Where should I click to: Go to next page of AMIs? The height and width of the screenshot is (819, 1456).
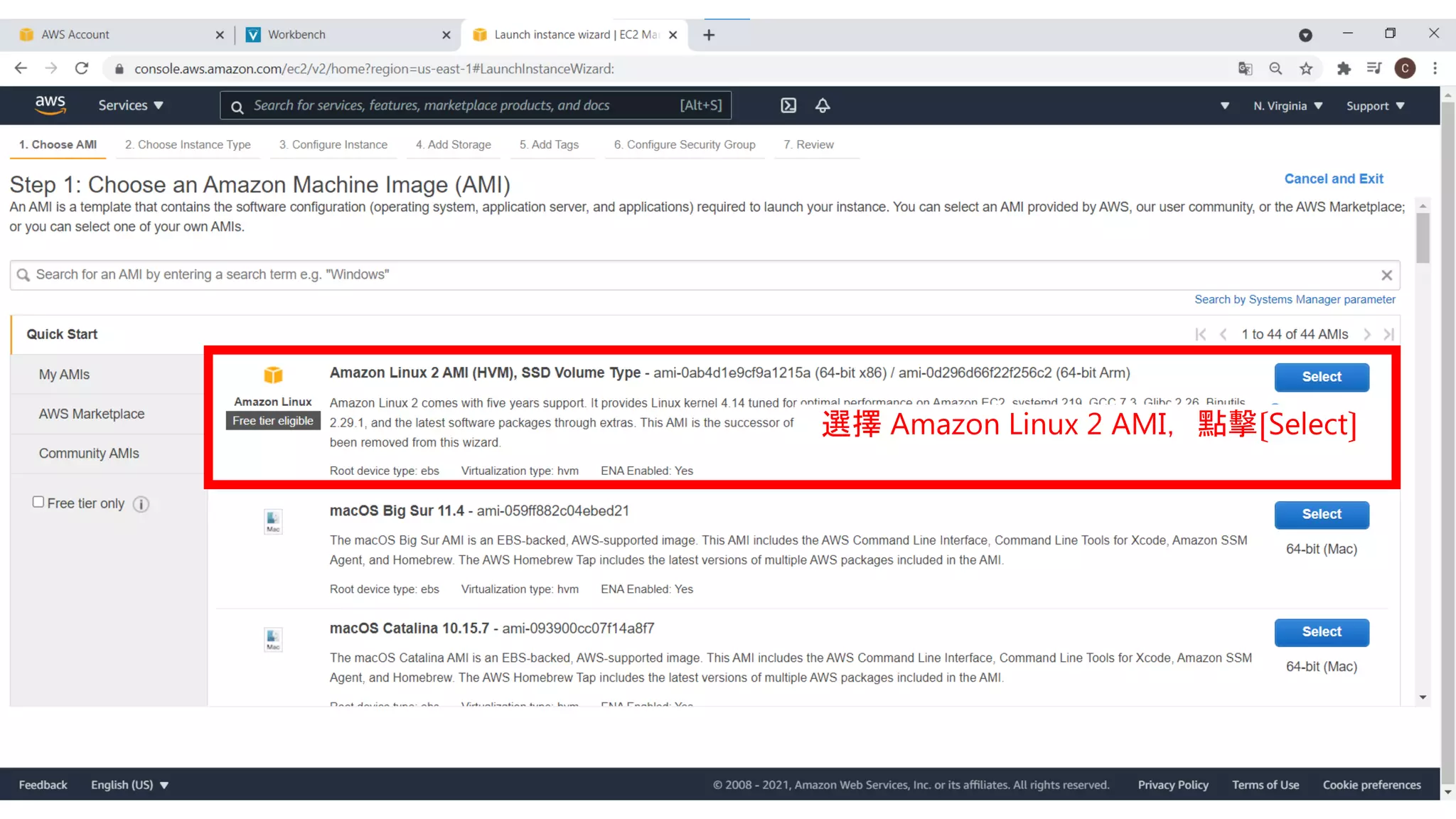click(1366, 334)
